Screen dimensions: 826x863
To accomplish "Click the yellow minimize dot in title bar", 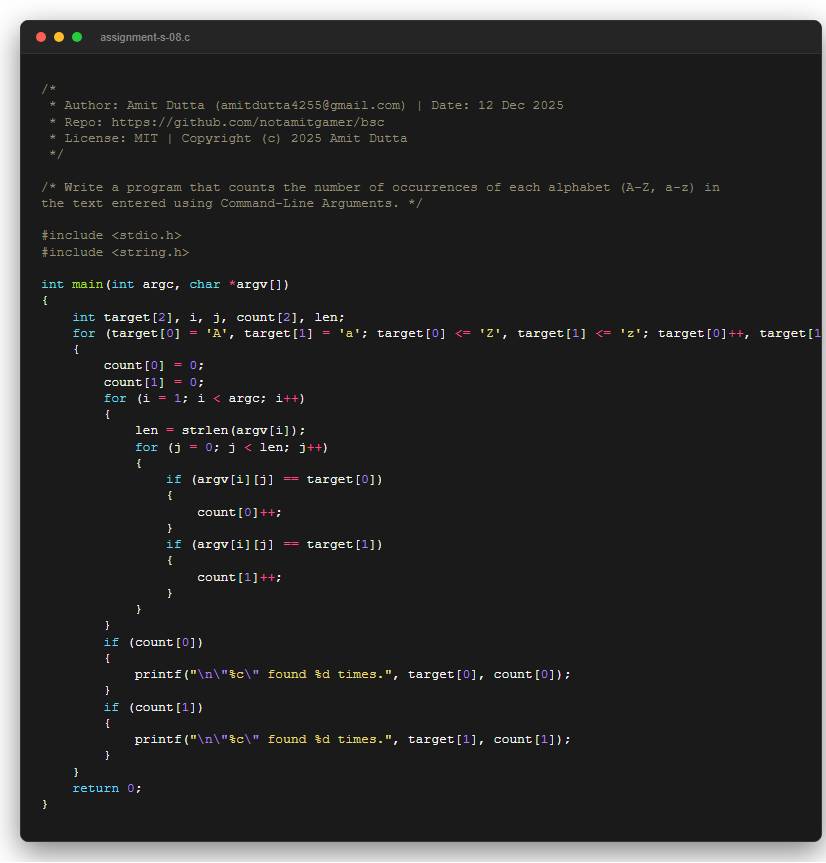I will click(59, 37).
